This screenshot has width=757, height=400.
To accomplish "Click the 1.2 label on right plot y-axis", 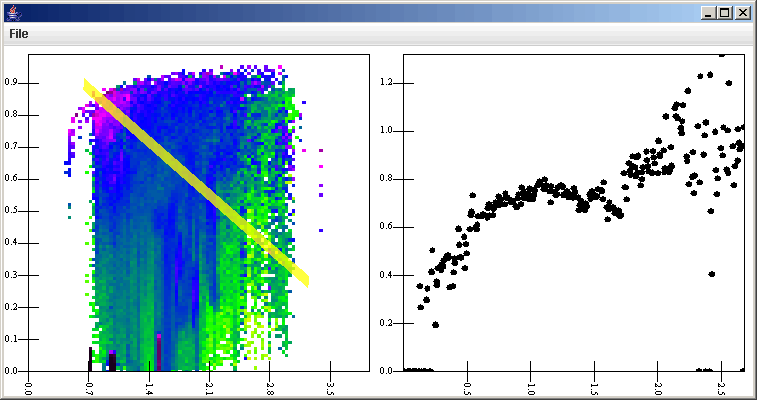I will (387, 83).
